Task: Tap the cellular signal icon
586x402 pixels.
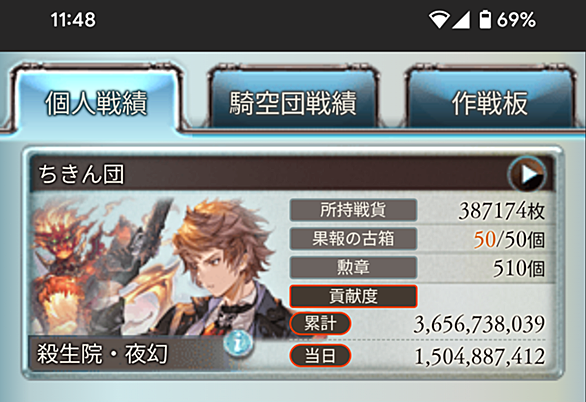Action: pyautogui.click(x=461, y=20)
